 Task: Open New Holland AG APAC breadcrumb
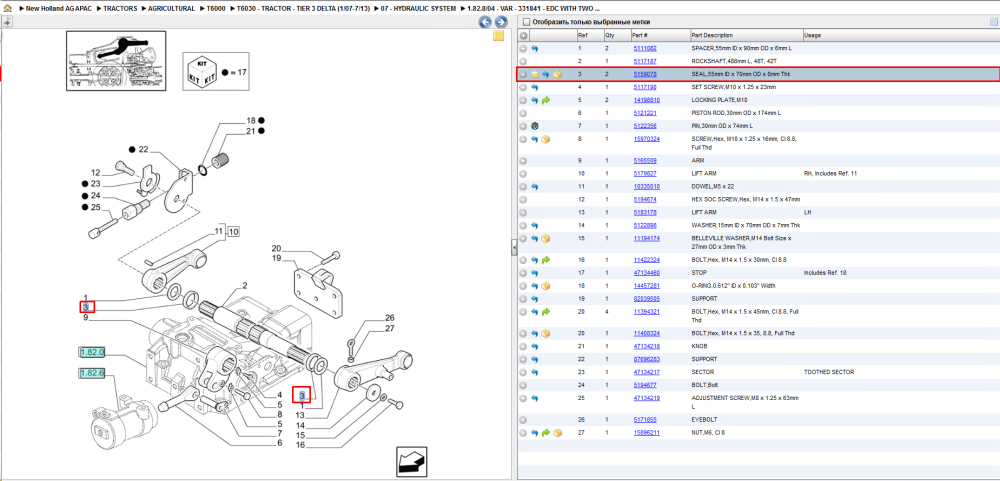click(57, 9)
